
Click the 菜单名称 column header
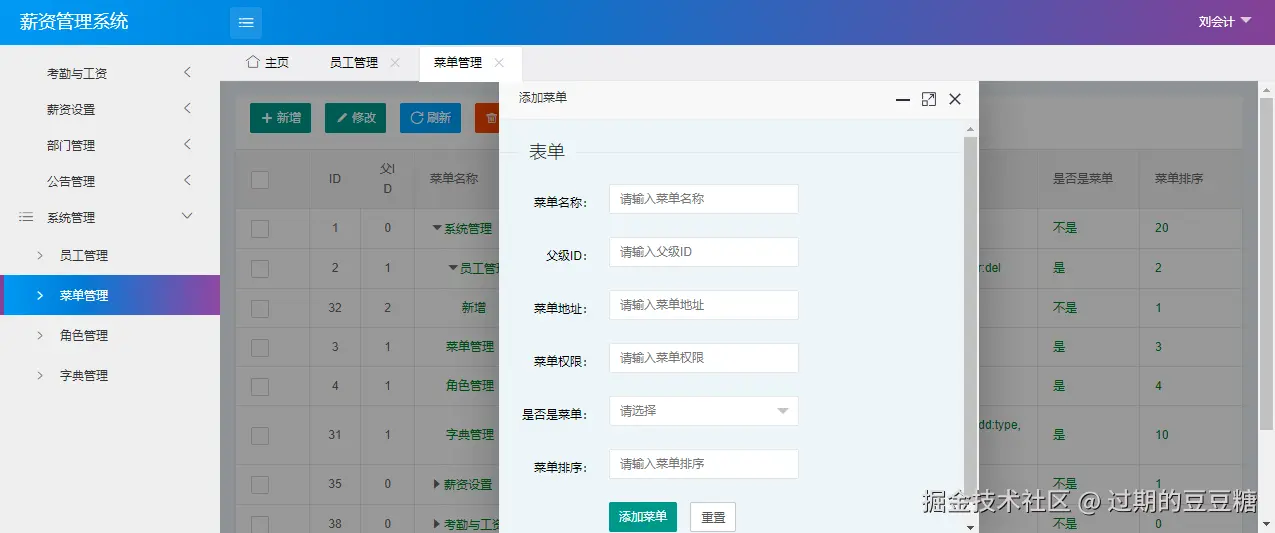click(x=454, y=179)
